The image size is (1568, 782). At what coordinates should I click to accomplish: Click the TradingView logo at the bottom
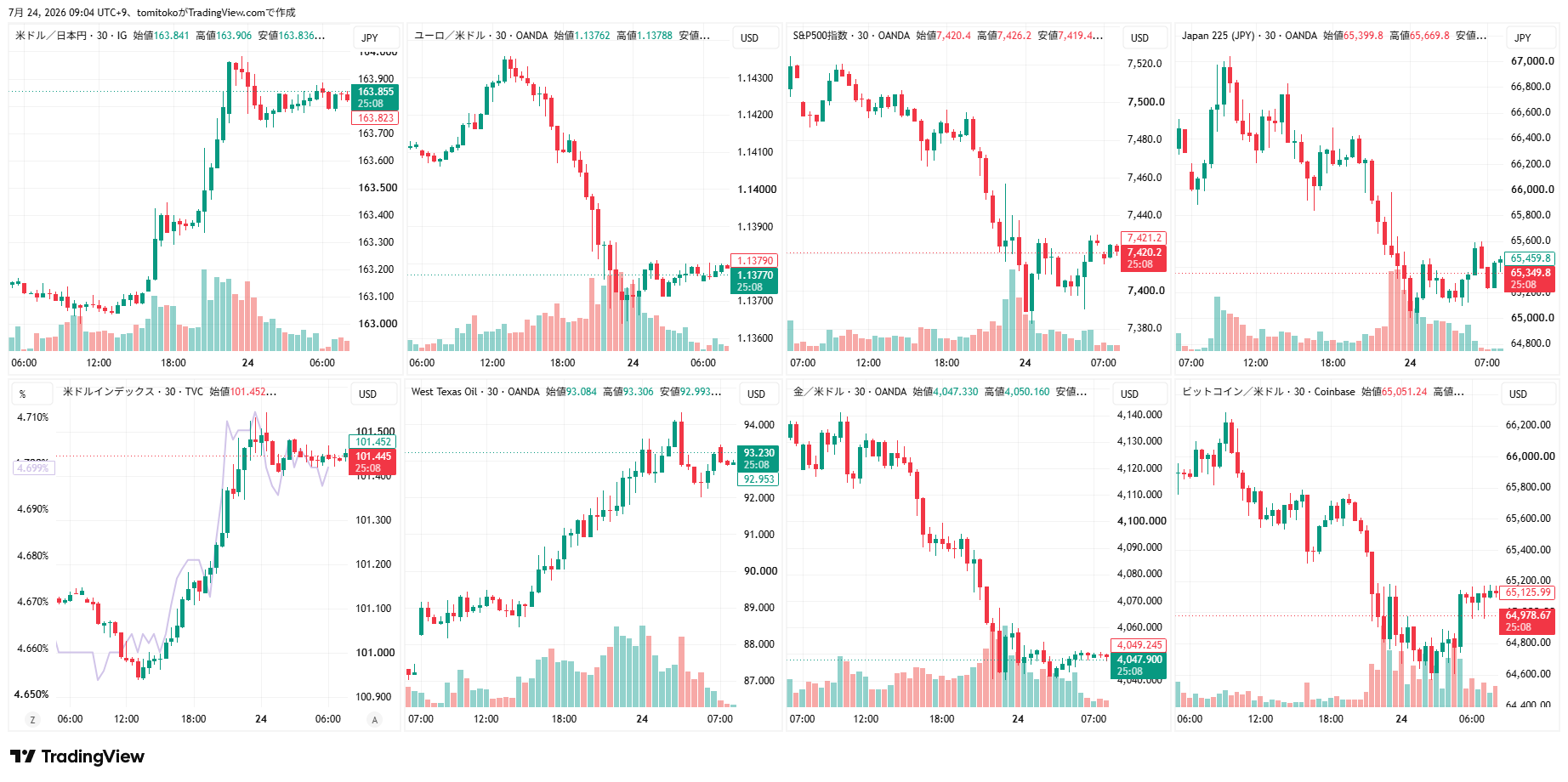point(77,756)
